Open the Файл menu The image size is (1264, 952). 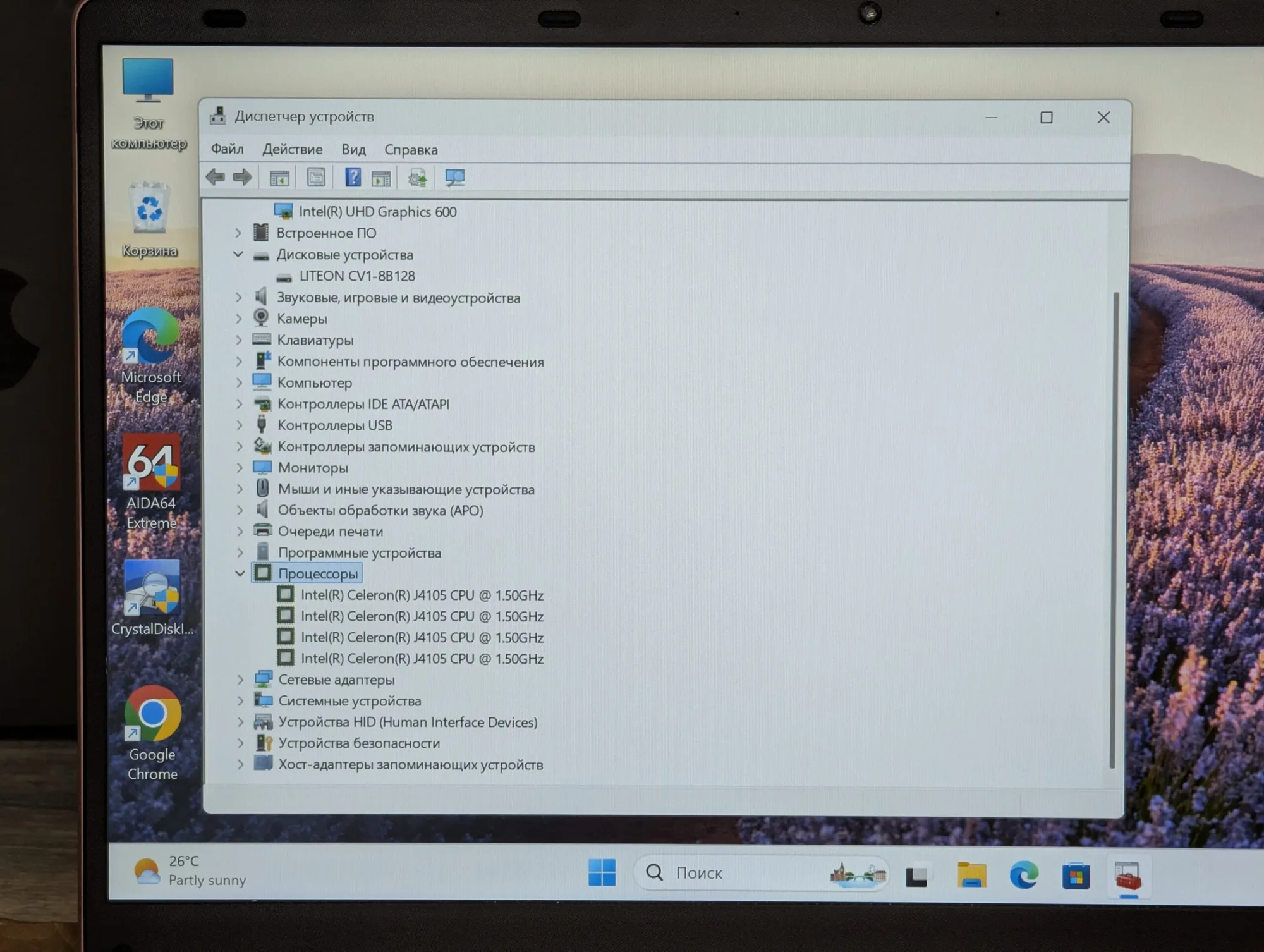coord(227,149)
